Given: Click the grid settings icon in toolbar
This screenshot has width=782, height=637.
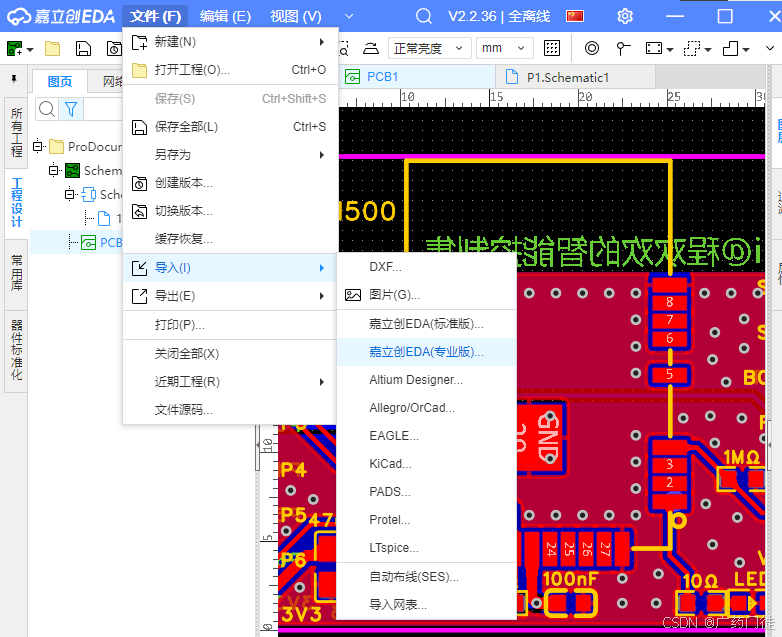Looking at the screenshot, I should click(552, 48).
